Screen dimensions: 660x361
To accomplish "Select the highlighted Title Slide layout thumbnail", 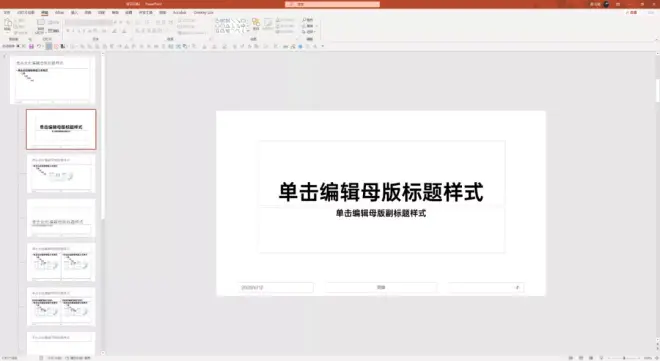I will click(x=61, y=130).
